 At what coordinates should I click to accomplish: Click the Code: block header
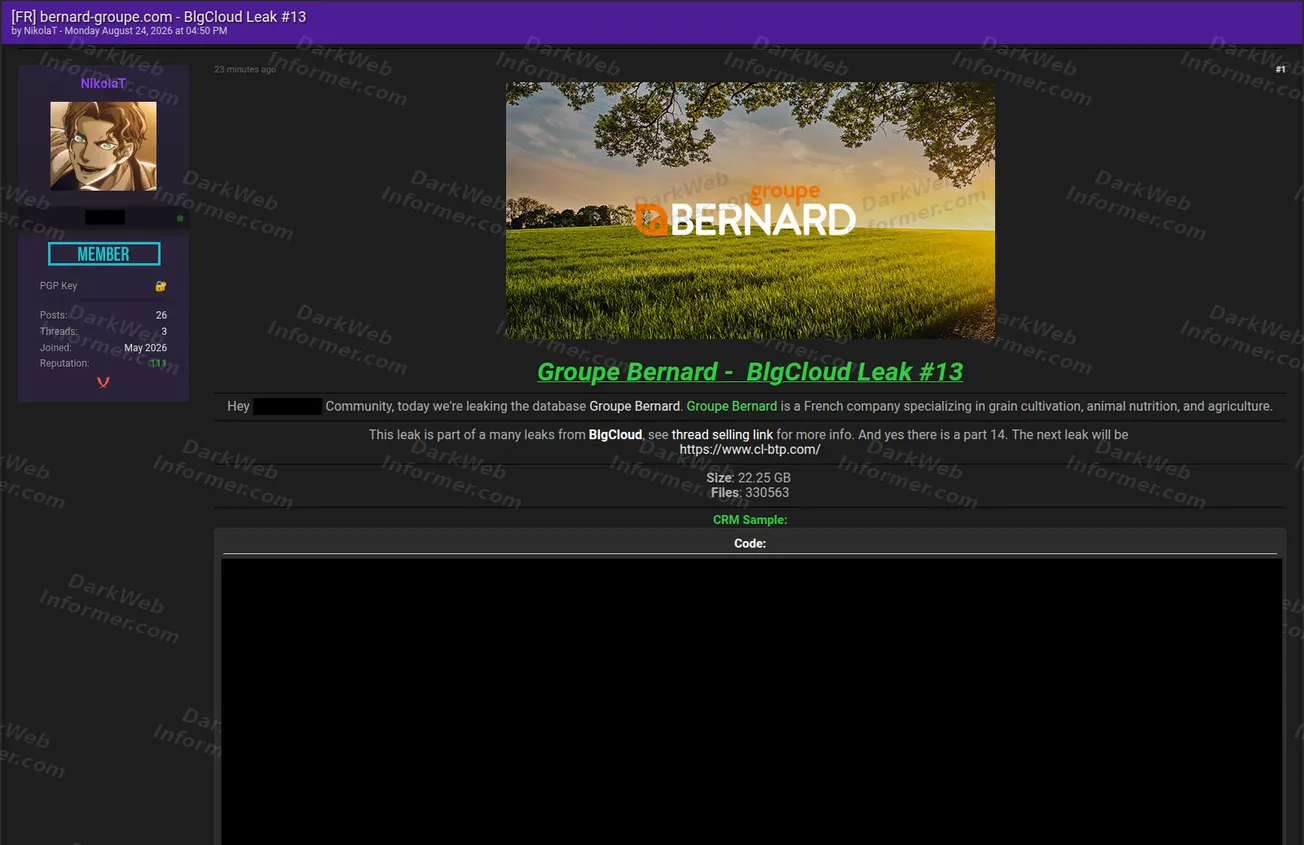[750, 544]
